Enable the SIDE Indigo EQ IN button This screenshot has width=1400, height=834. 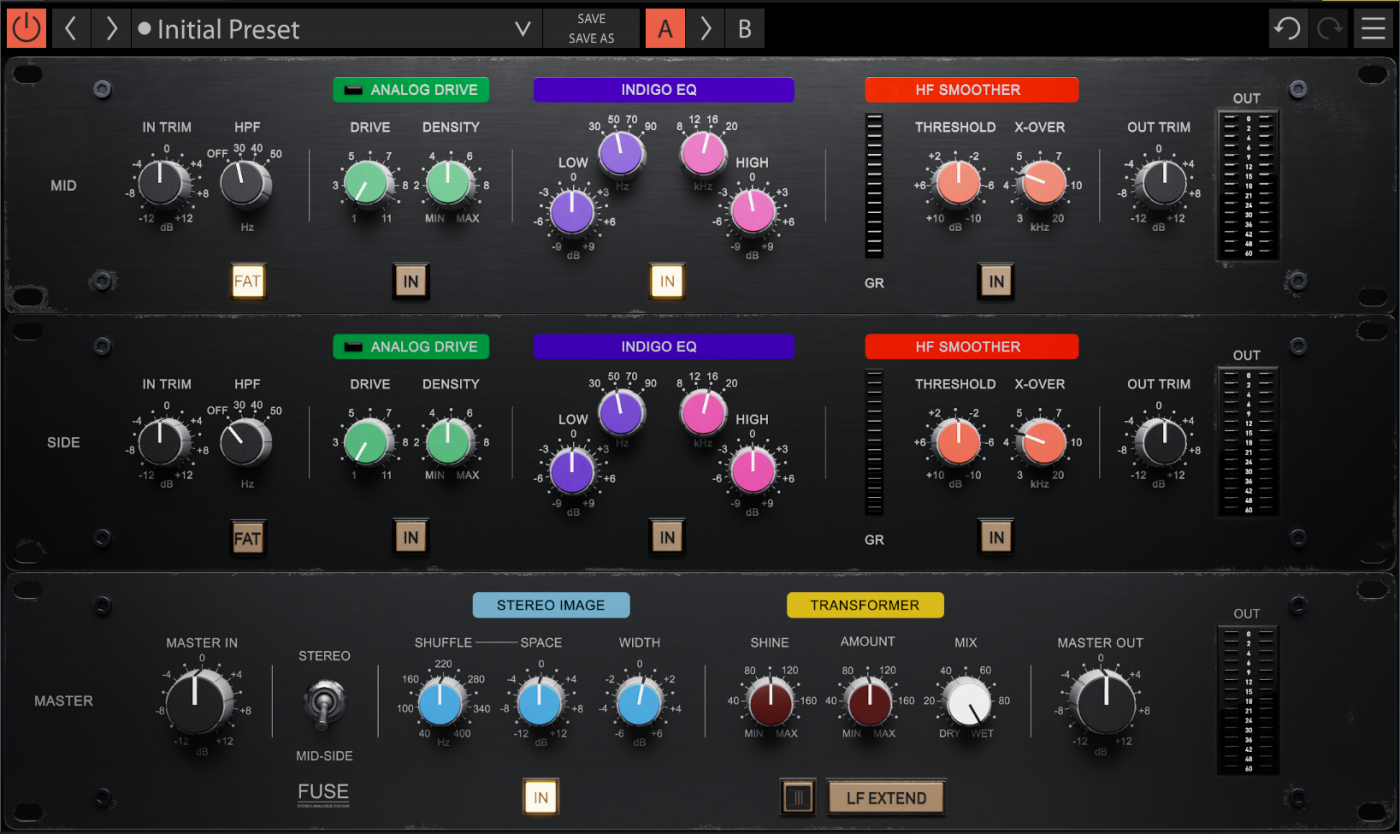667,538
